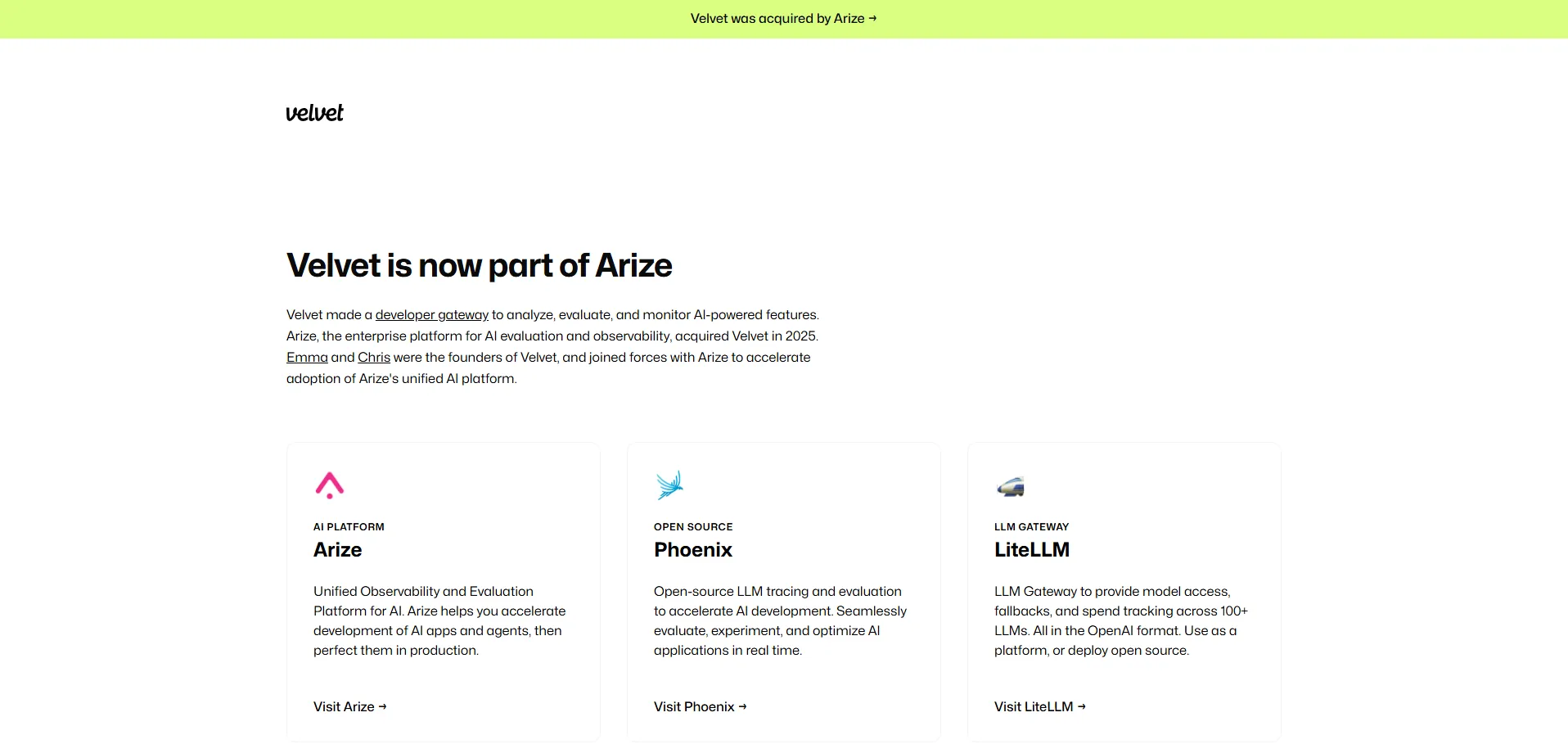Screen dimensions: 1568x744
Task: Open the developer gateway link
Action: coord(431,315)
